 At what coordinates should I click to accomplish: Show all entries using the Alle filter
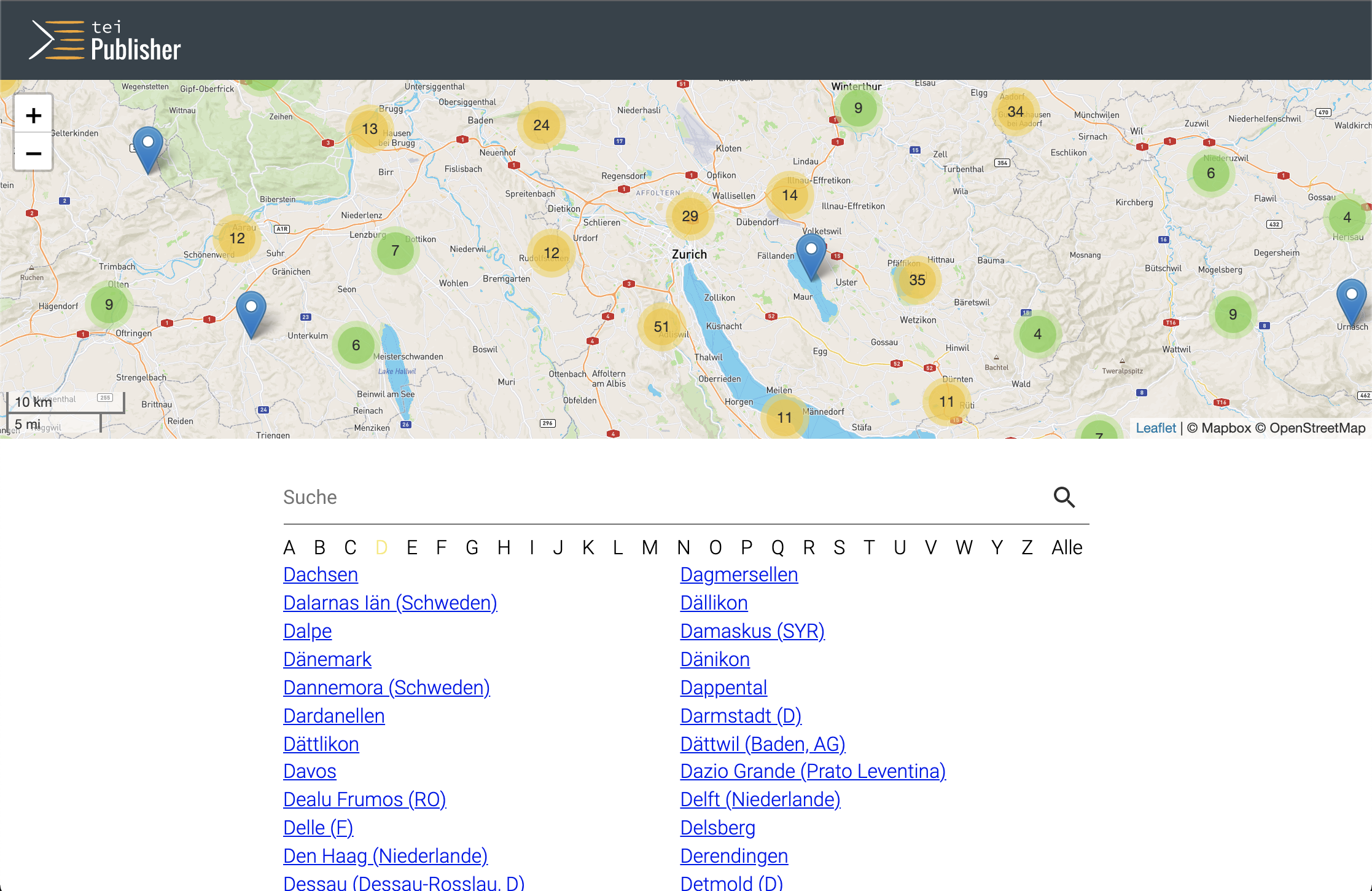[1067, 547]
